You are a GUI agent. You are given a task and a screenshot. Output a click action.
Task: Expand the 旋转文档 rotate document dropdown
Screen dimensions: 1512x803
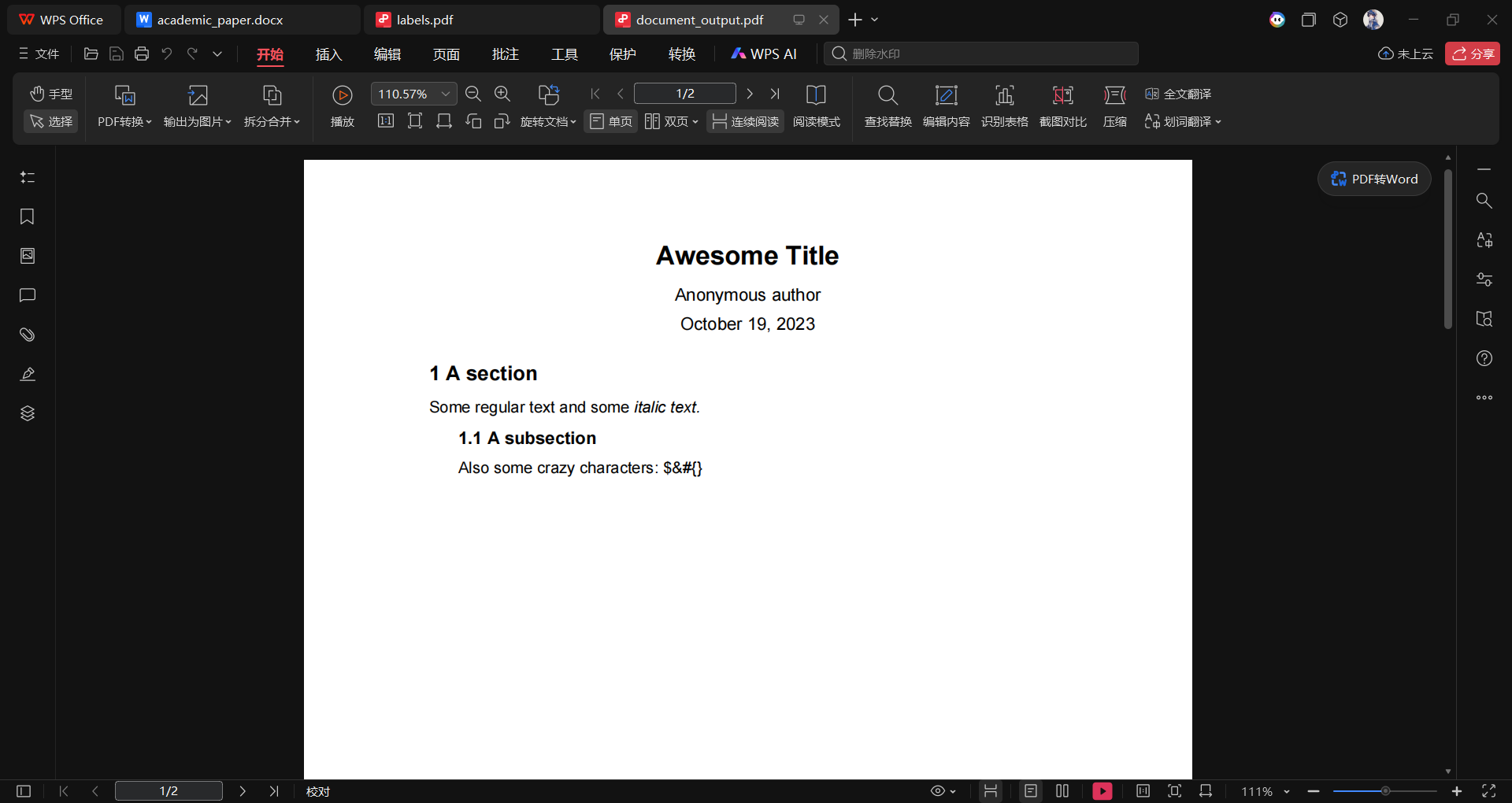548,122
